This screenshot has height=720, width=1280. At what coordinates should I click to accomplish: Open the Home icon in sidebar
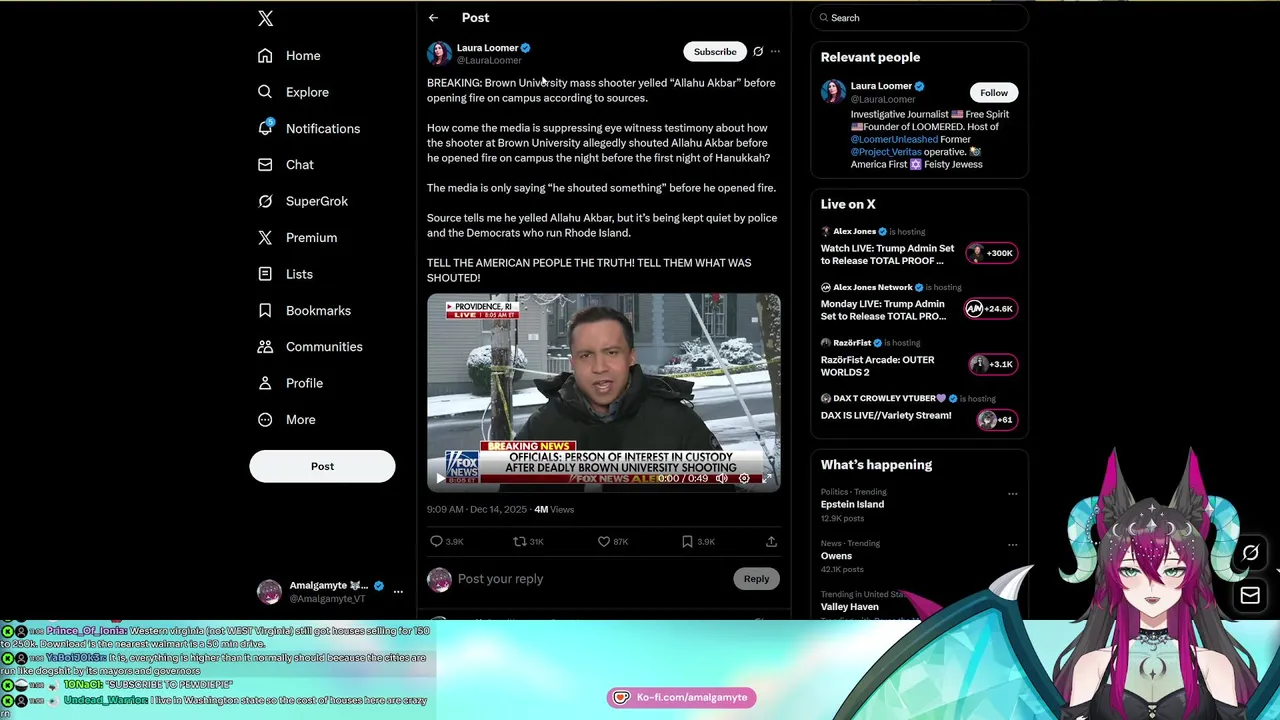[265, 56]
